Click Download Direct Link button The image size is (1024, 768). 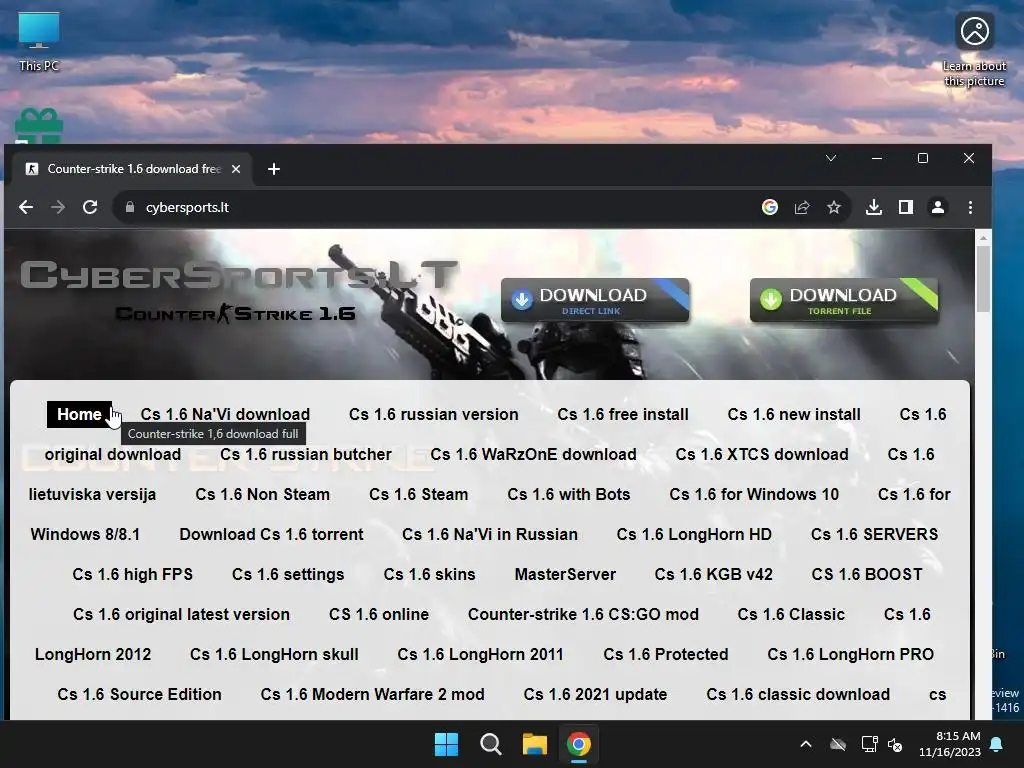[x=595, y=300]
